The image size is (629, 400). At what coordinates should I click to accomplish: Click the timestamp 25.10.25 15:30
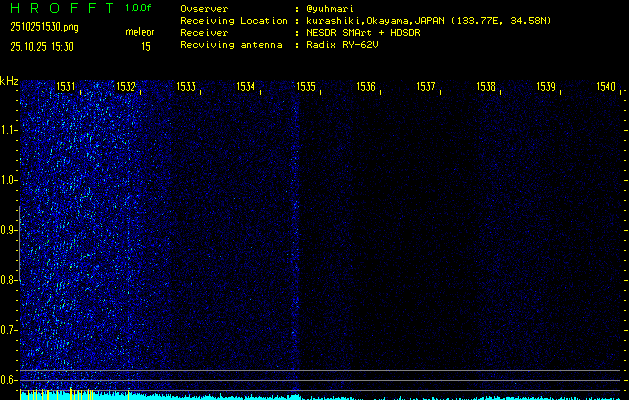click(x=42, y=47)
